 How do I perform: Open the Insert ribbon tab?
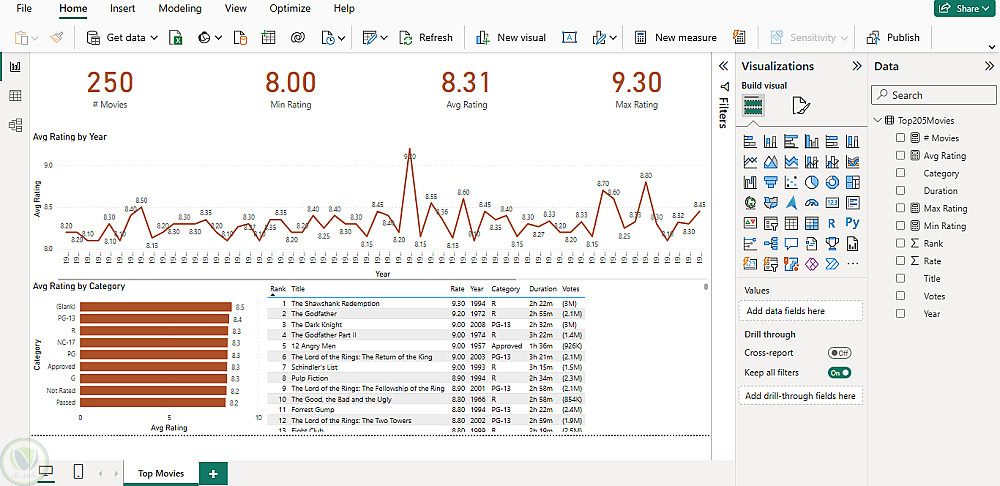(x=122, y=9)
